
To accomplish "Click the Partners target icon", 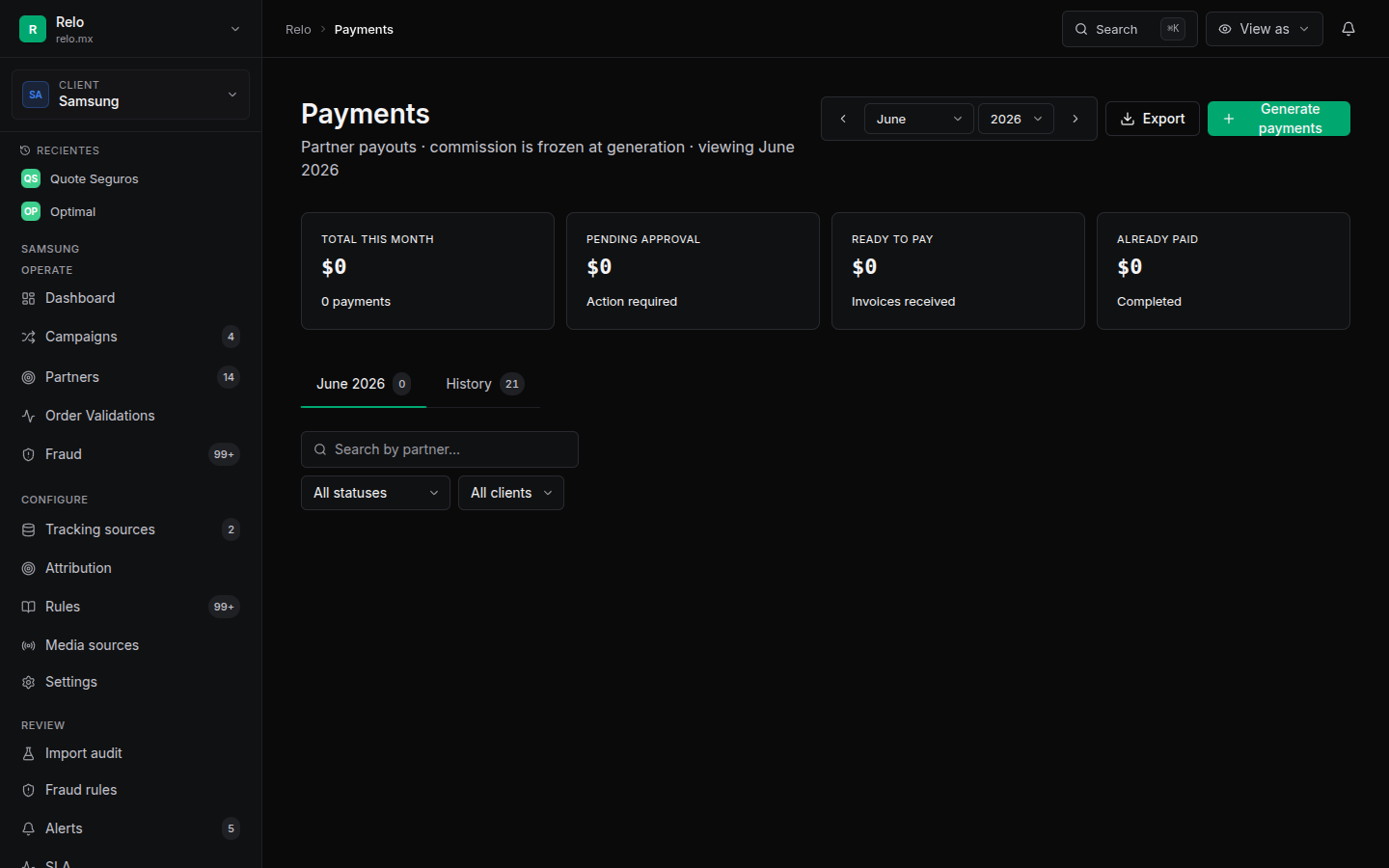I will 28,377.
